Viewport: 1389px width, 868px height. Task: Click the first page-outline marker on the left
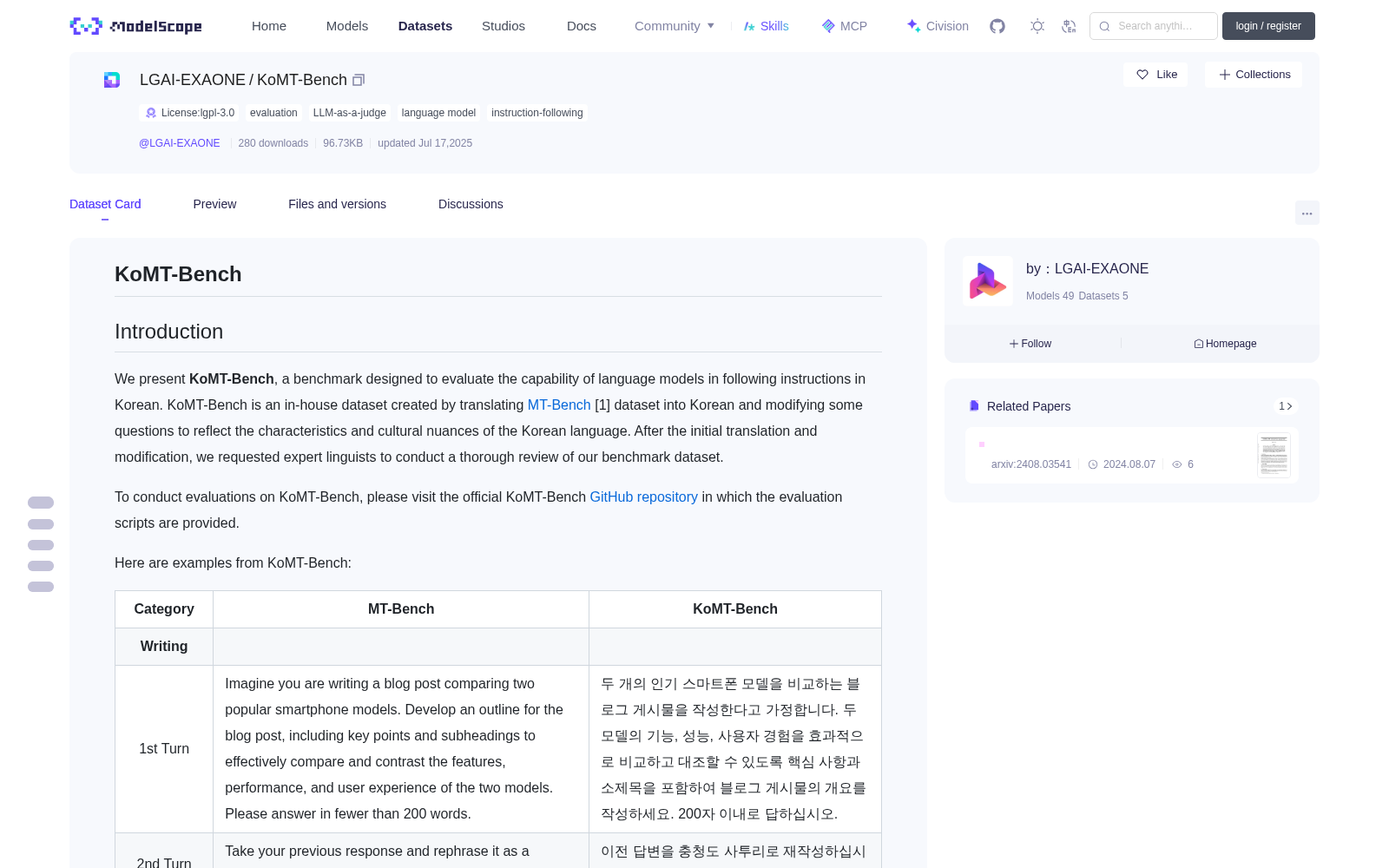coord(41,503)
